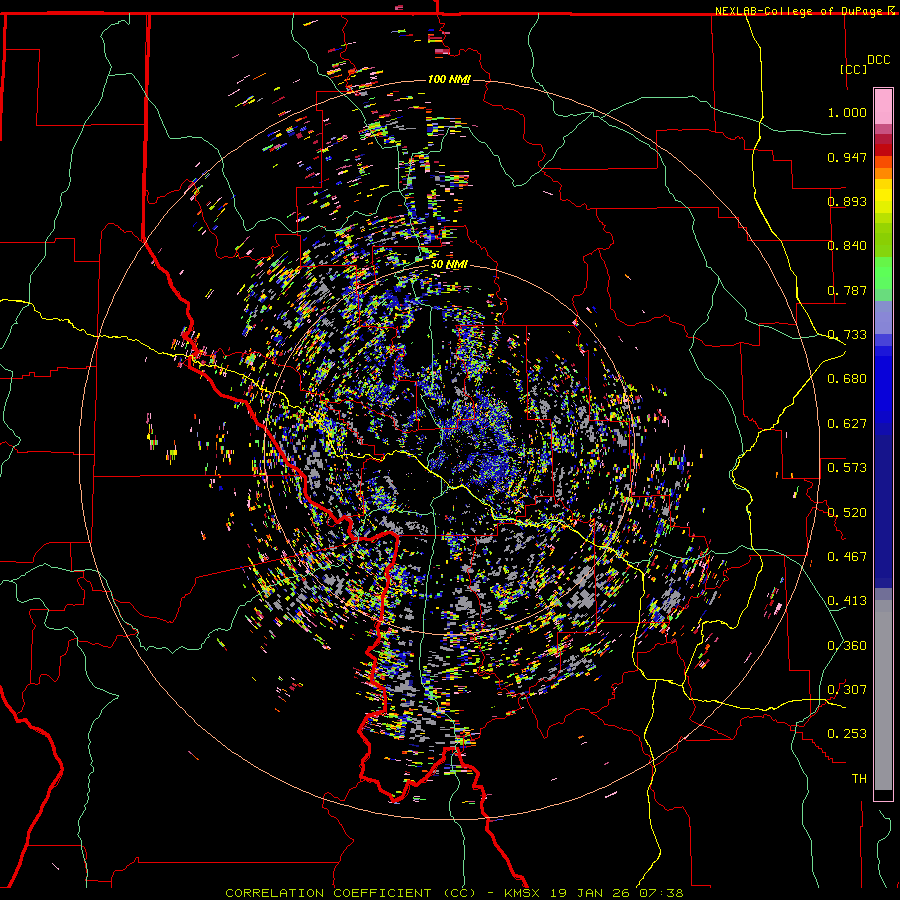Click the KMSX station identifier text
900x900 pixels.
coord(524,893)
